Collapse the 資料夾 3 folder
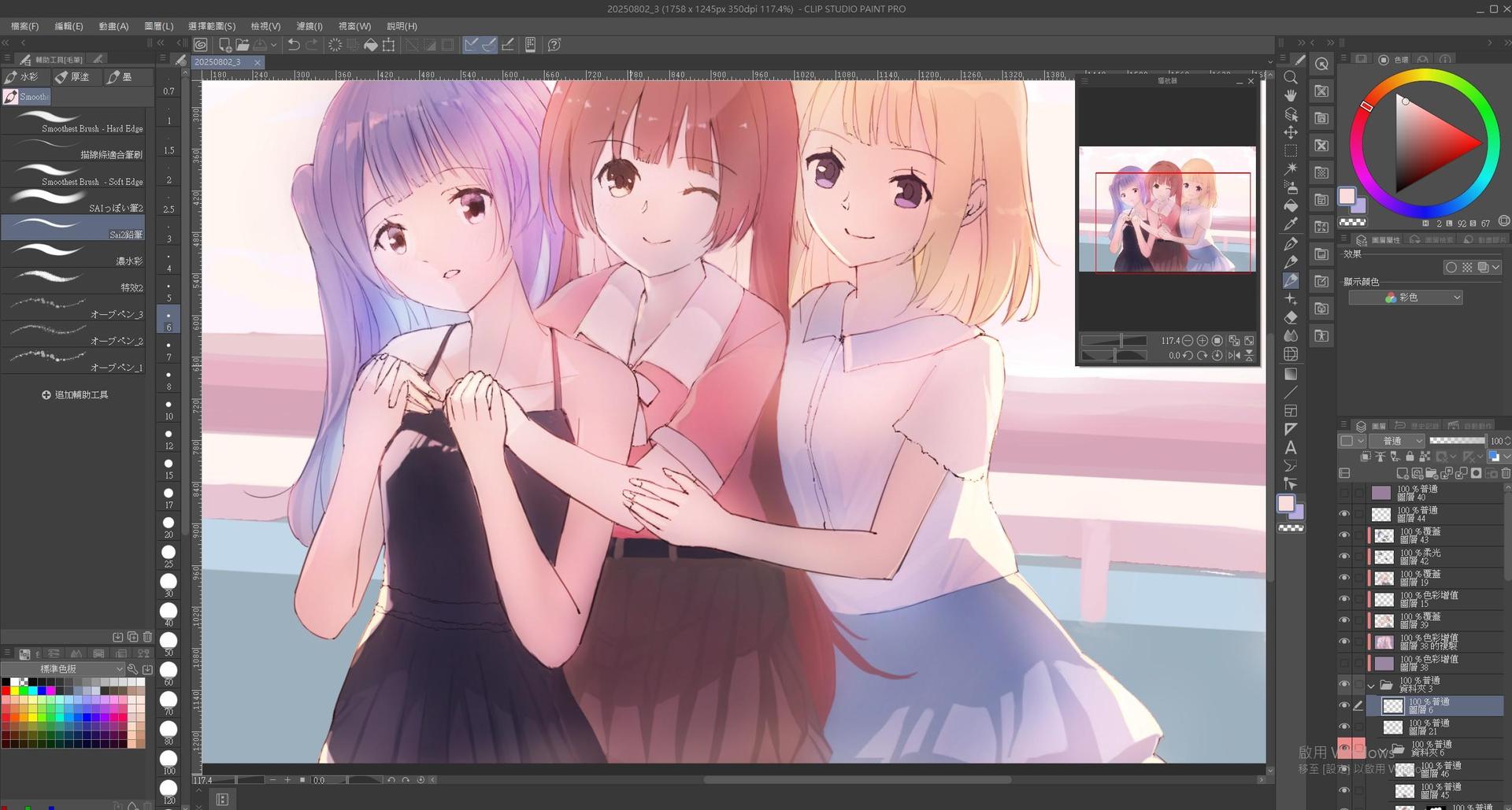The height and width of the screenshot is (810, 1512). [x=1371, y=686]
